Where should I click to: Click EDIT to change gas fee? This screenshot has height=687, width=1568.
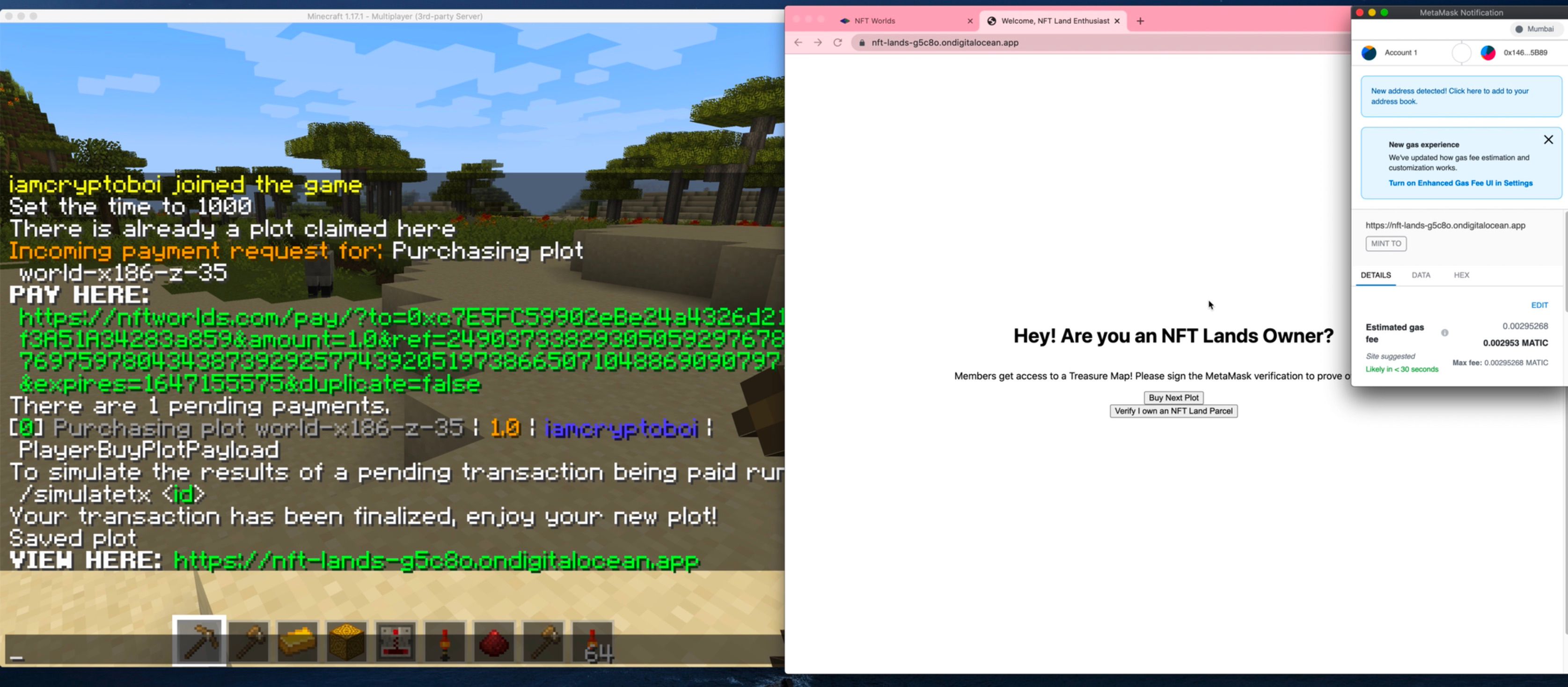[1539, 306]
